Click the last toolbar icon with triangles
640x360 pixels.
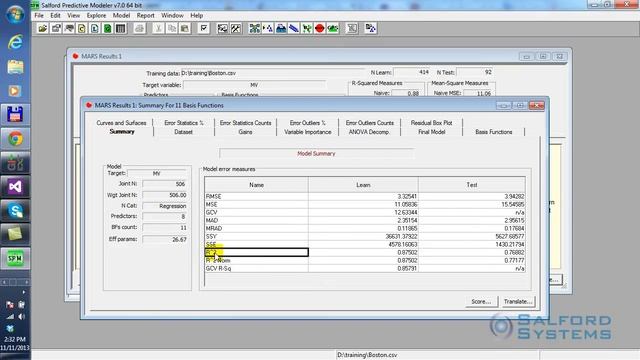point(371,28)
